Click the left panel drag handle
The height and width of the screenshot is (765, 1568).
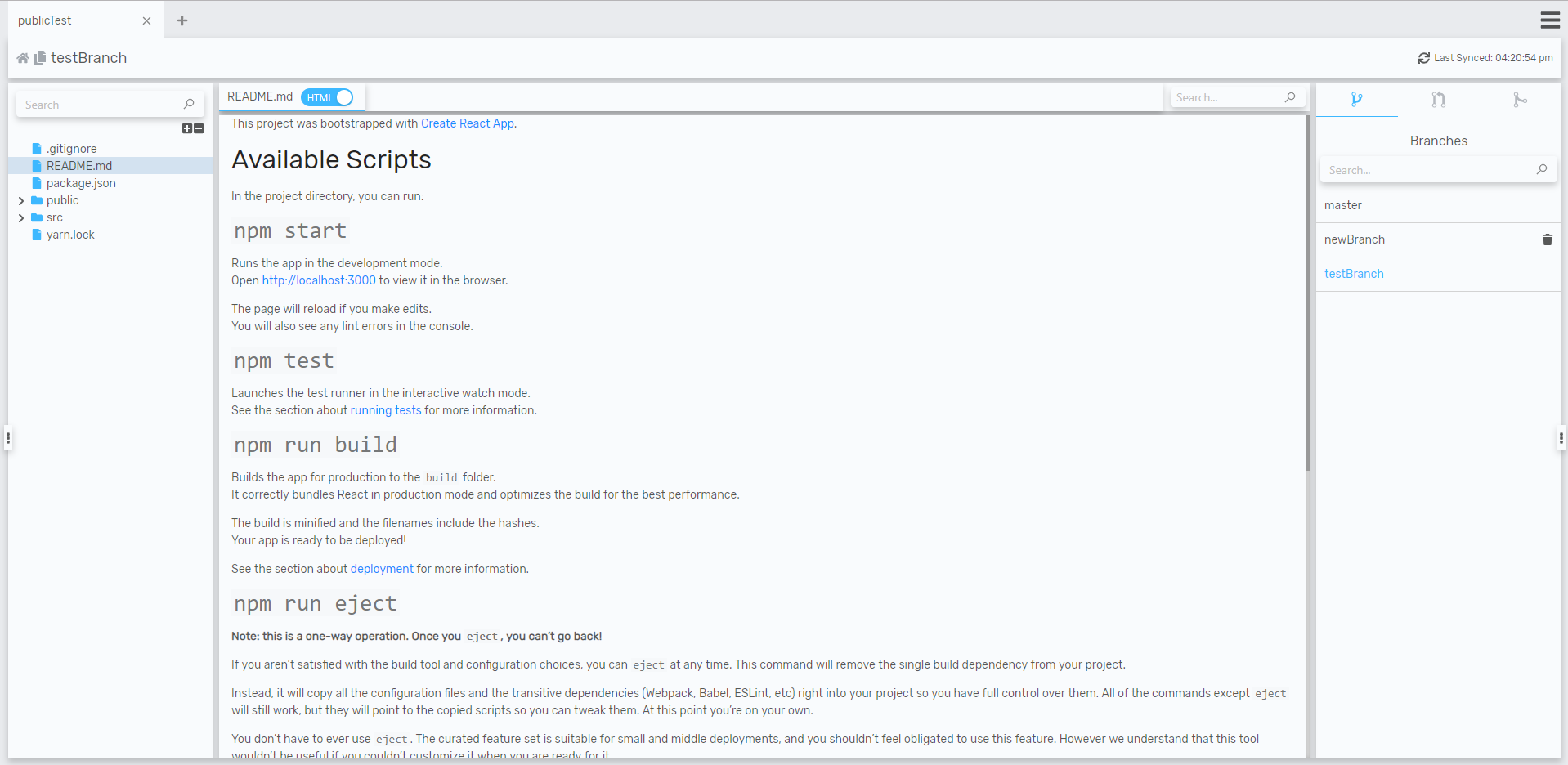[x=8, y=438]
